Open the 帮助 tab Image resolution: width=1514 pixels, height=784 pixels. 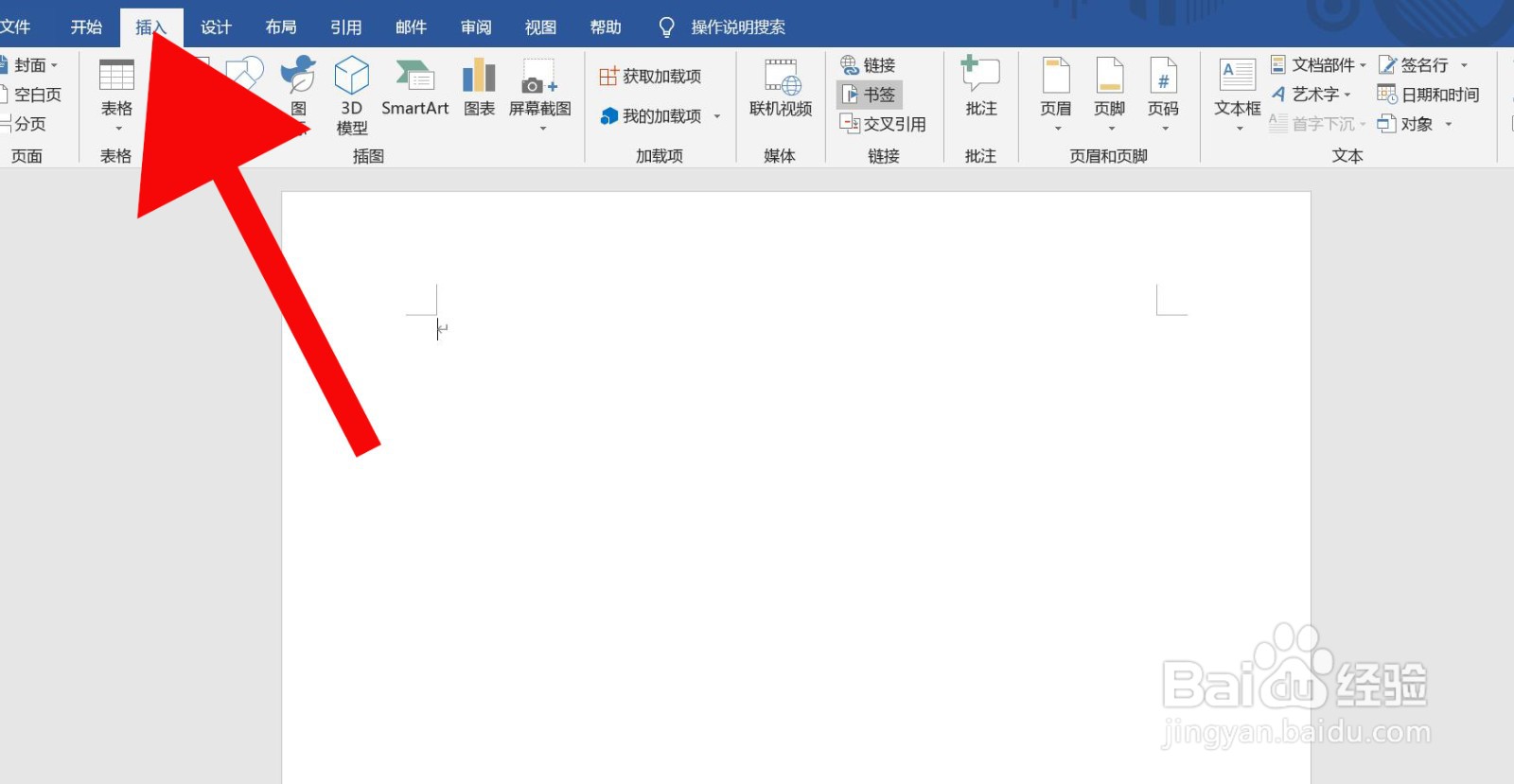[x=606, y=27]
